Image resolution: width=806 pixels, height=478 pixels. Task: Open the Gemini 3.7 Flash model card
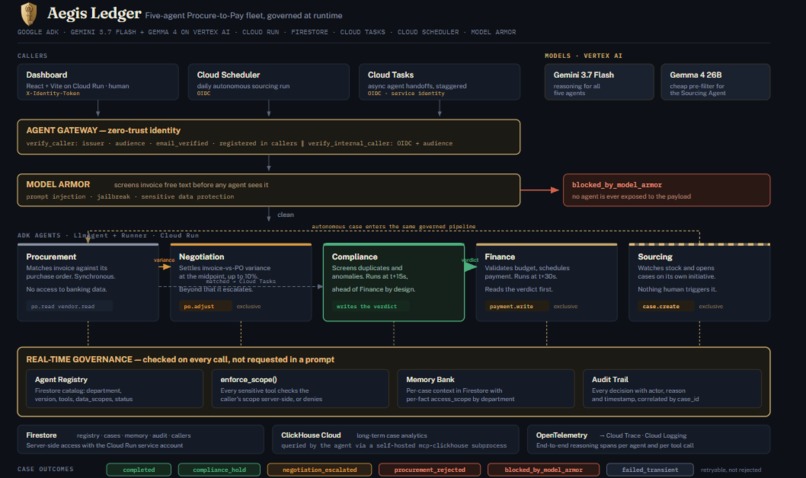[x=599, y=82]
